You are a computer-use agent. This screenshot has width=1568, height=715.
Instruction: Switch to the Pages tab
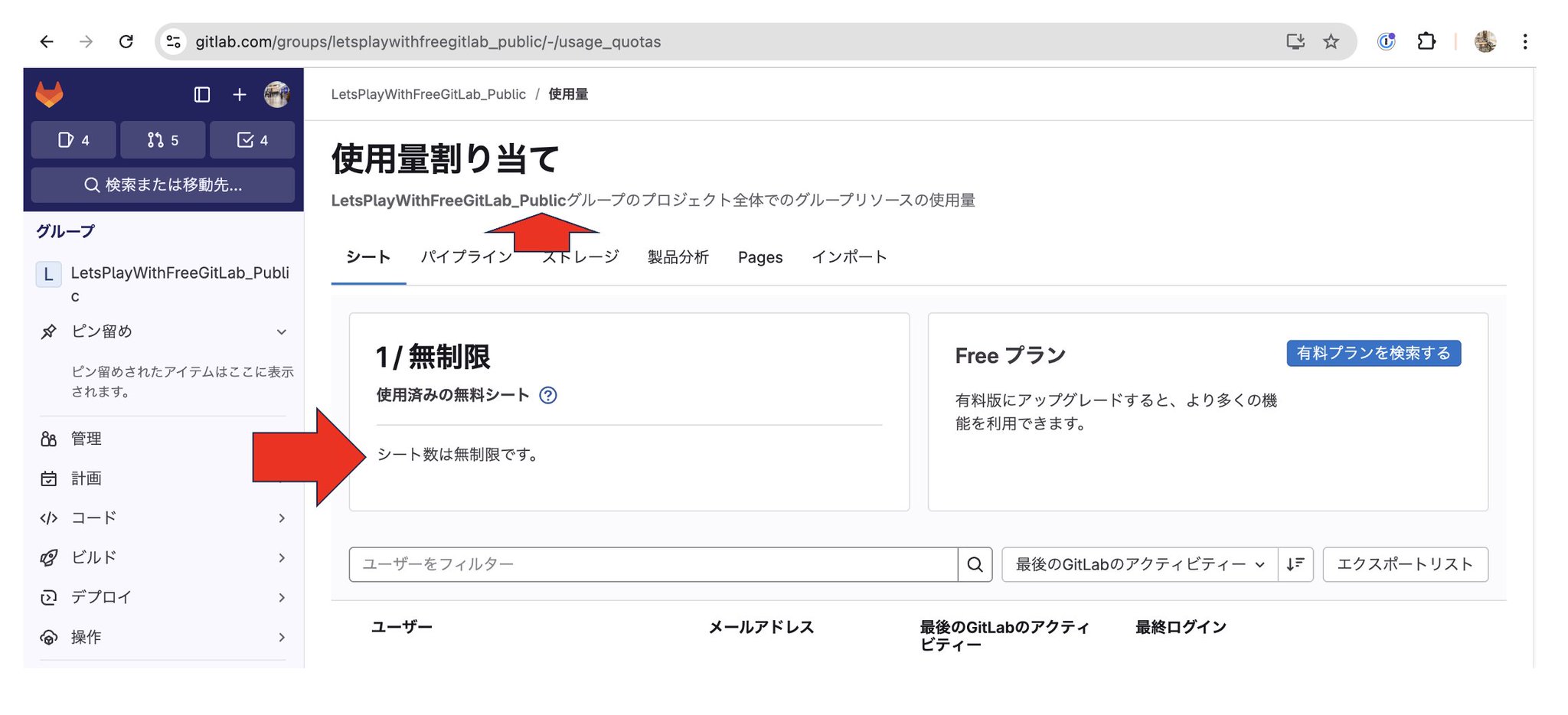(x=760, y=257)
